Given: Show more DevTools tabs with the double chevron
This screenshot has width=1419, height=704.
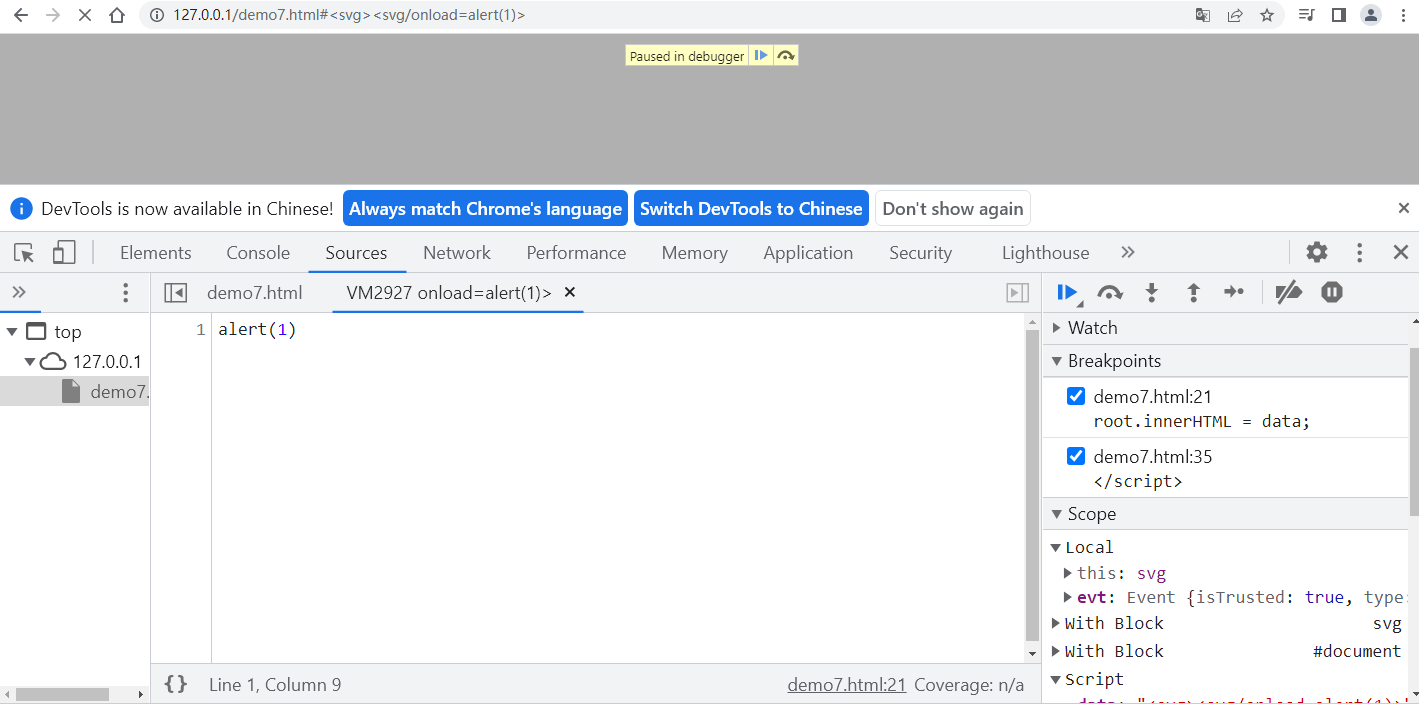Looking at the screenshot, I should coord(1128,252).
